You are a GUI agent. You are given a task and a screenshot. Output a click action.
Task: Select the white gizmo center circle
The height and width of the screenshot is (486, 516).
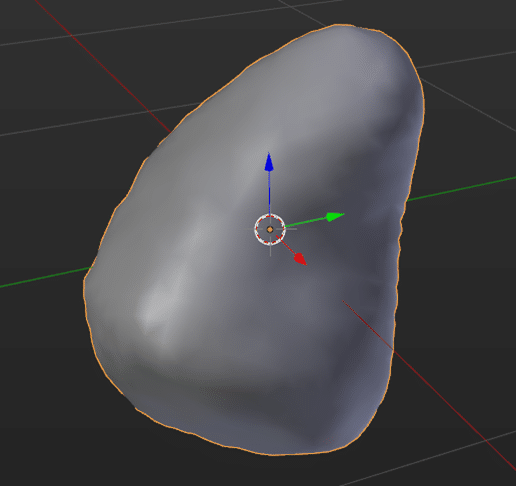tap(270, 229)
